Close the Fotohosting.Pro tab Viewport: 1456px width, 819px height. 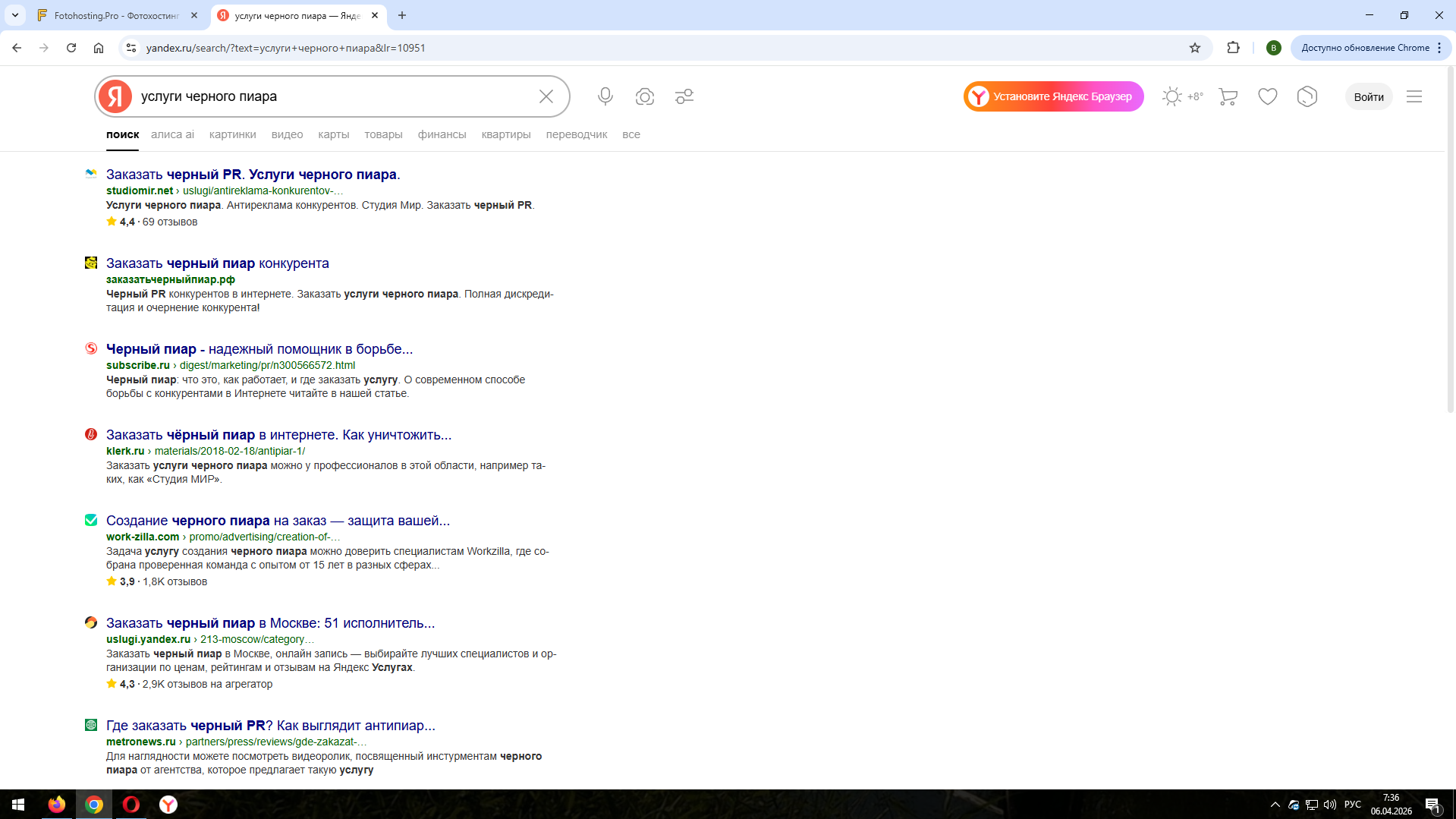tap(194, 15)
